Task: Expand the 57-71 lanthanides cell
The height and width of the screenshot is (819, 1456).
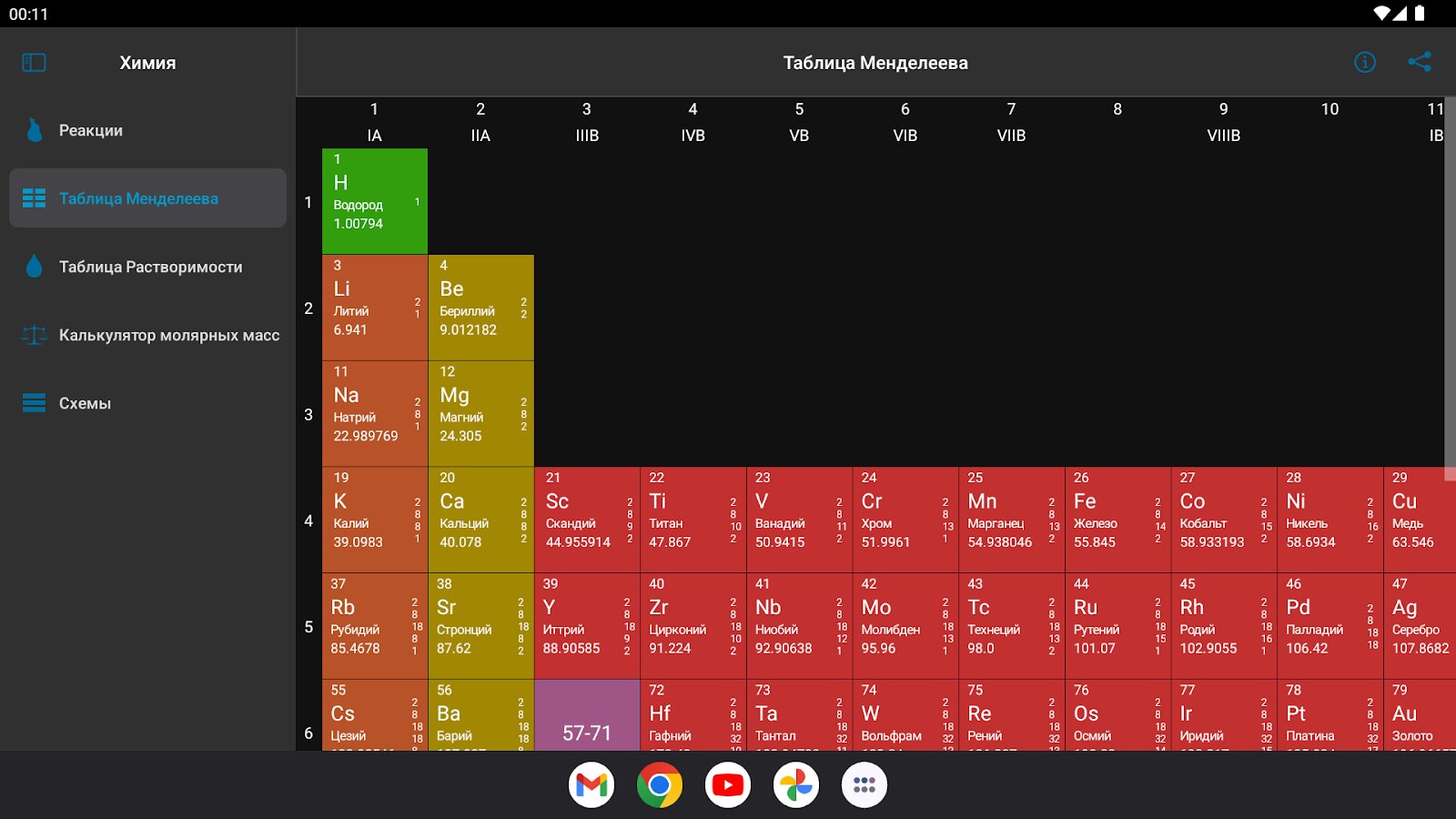Action: [x=587, y=715]
